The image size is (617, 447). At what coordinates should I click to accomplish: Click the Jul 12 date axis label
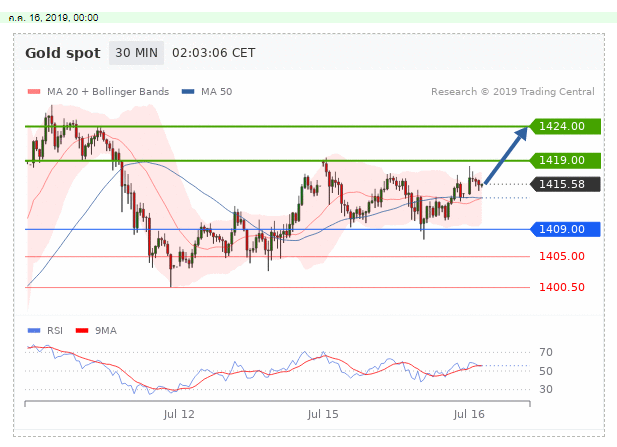(x=179, y=414)
